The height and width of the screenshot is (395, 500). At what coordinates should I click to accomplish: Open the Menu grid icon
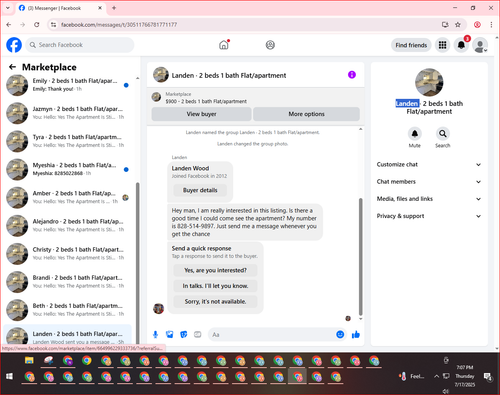pyautogui.click(x=442, y=45)
